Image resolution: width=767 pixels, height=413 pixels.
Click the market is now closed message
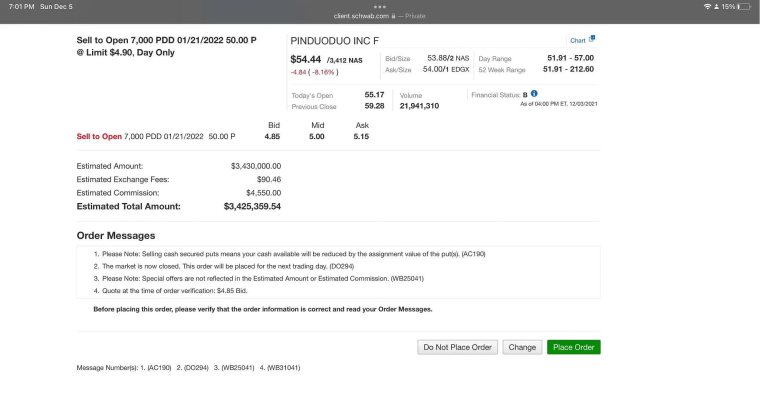coord(228,266)
